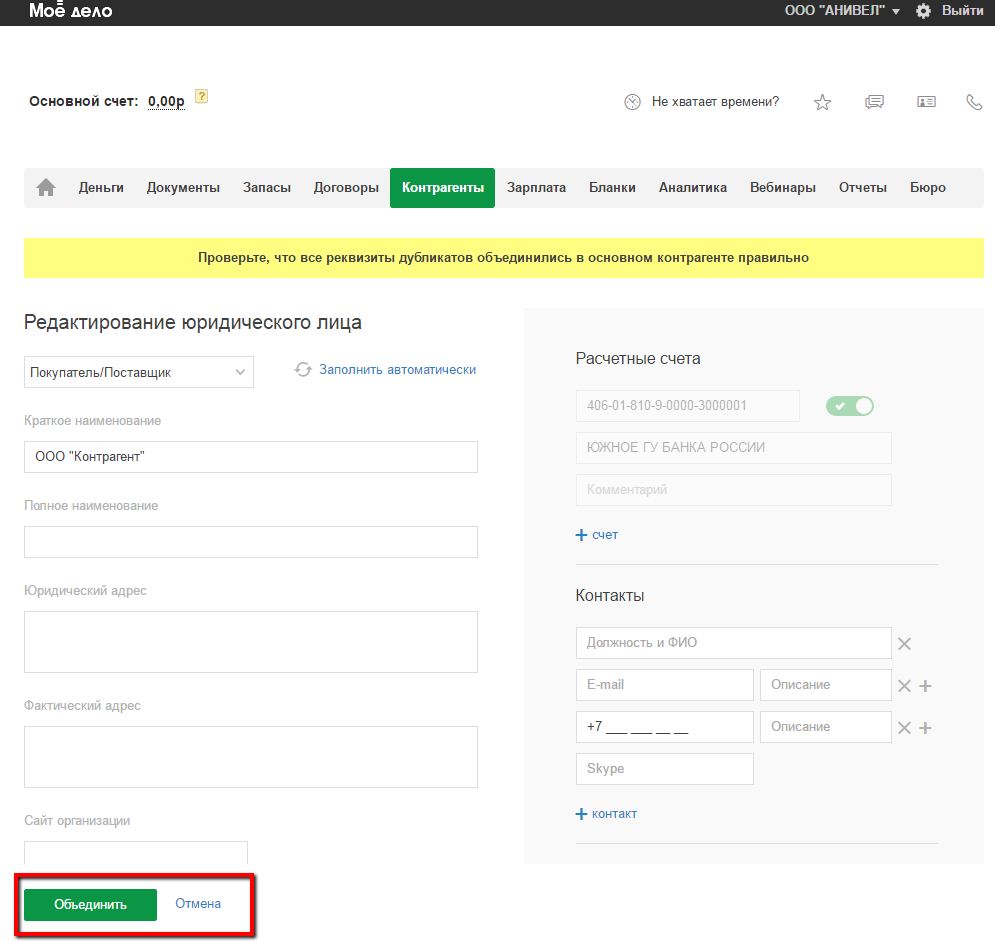Open the Документы menu tab
This screenshot has height=941, width=995.
[183, 188]
